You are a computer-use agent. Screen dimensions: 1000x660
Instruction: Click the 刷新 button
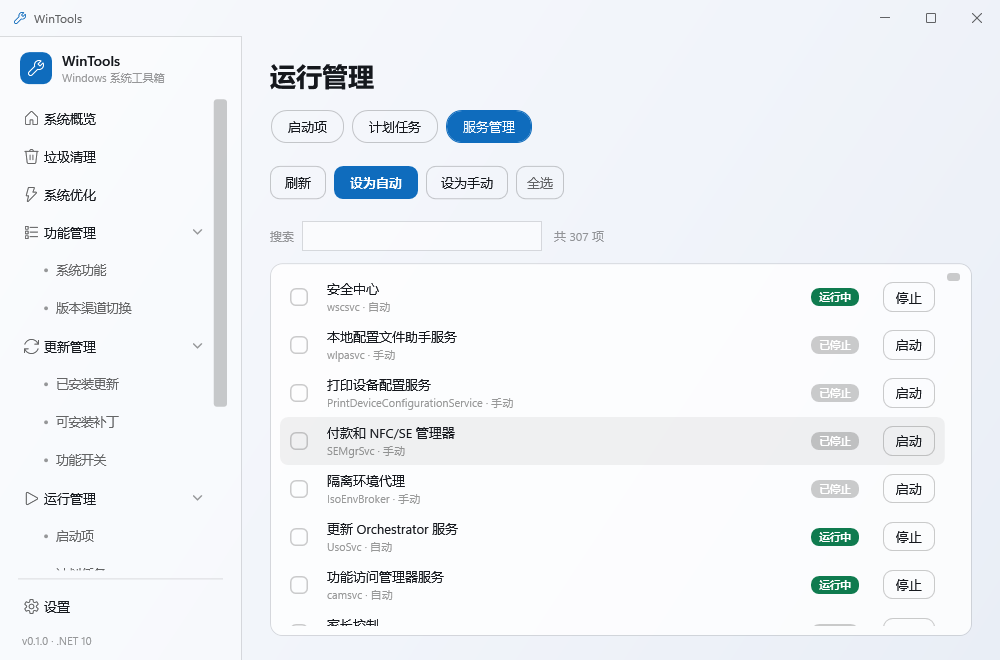pyautogui.click(x=298, y=183)
